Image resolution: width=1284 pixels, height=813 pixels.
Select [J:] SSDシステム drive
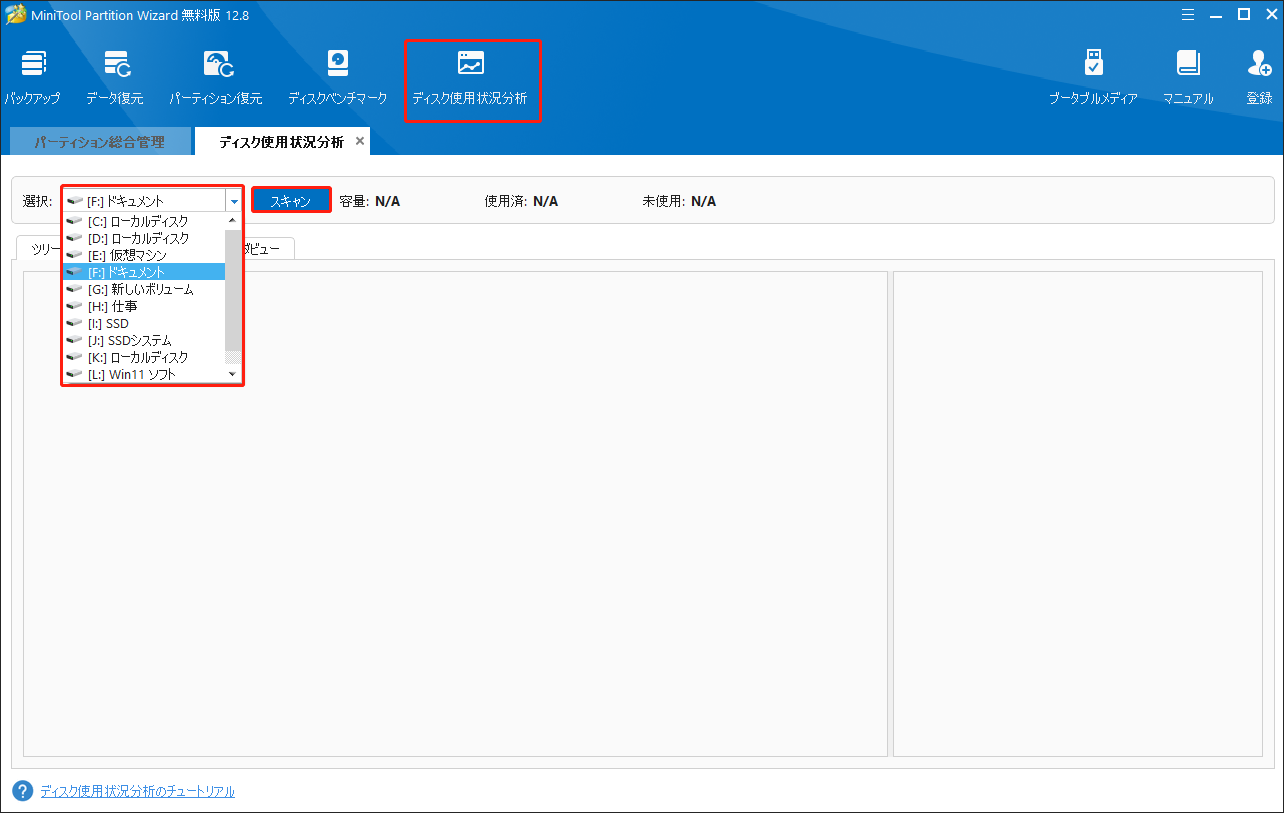click(144, 340)
